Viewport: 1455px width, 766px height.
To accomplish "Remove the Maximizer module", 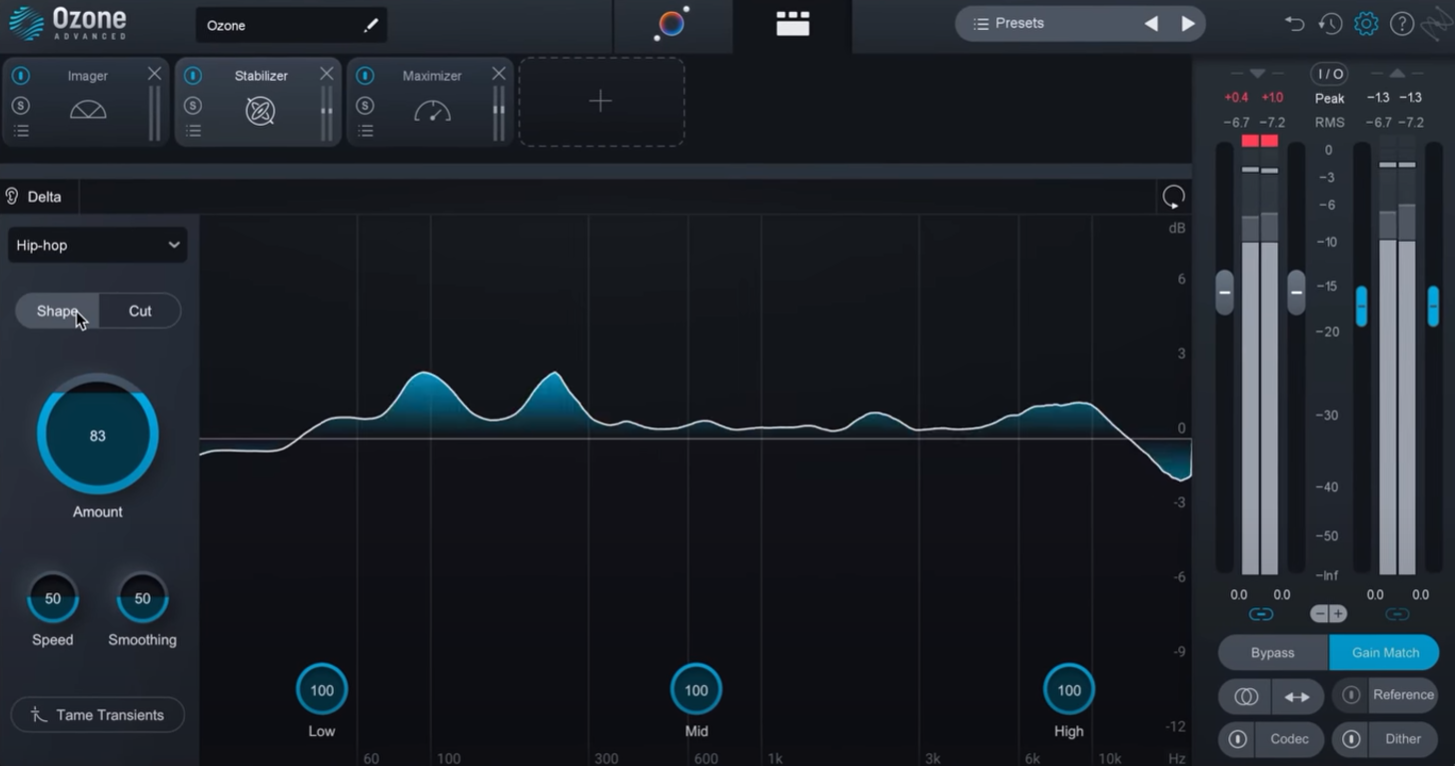I will (x=498, y=74).
